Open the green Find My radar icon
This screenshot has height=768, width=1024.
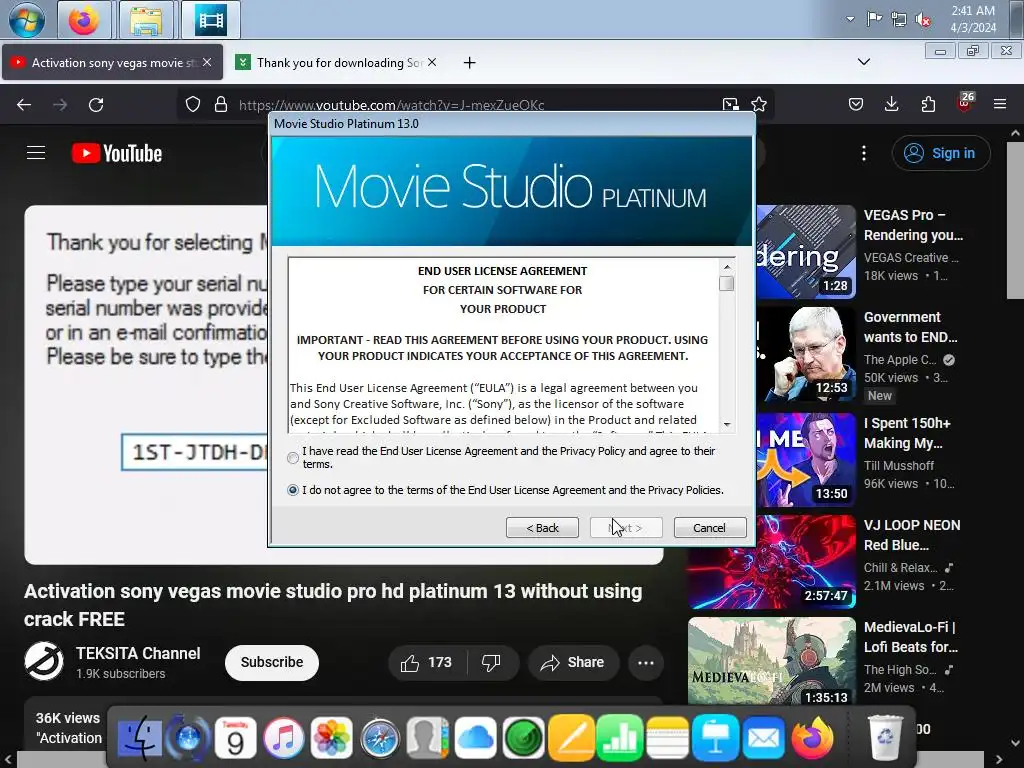(523, 739)
